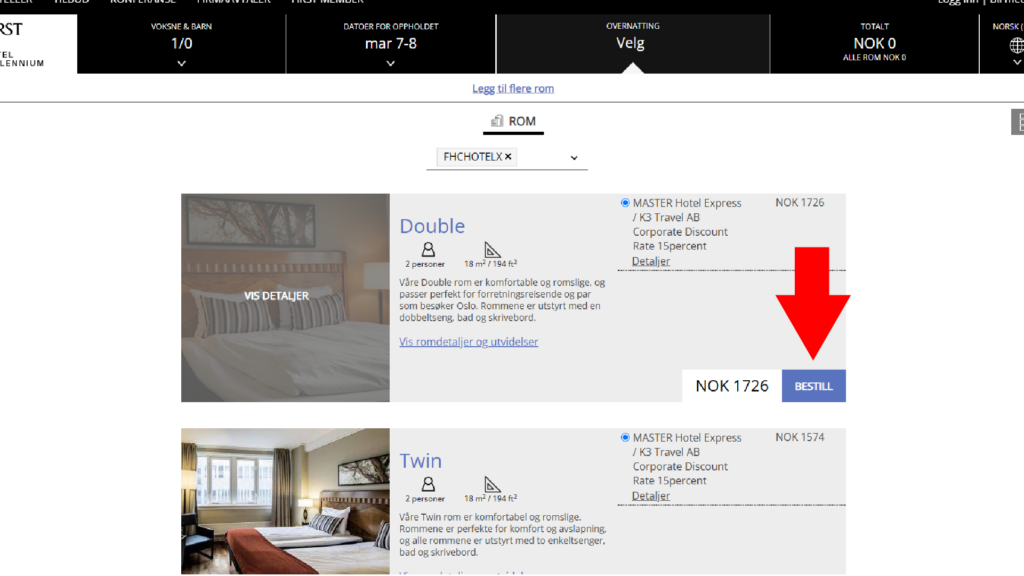View the Totalt NOK 0 summary
The height and width of the screenshot is (576, 1024).
pos(874,44)
